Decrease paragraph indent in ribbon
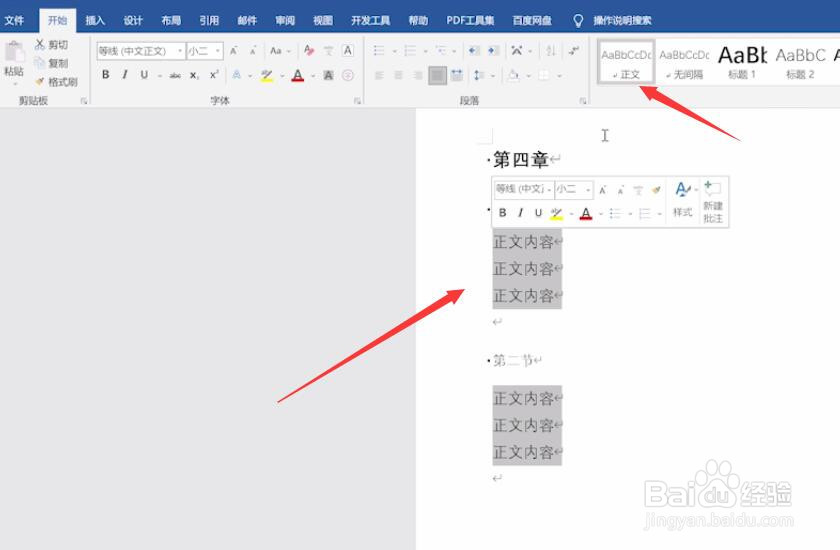This screenshot has width=840, height=550. click(x=474, y=51)
